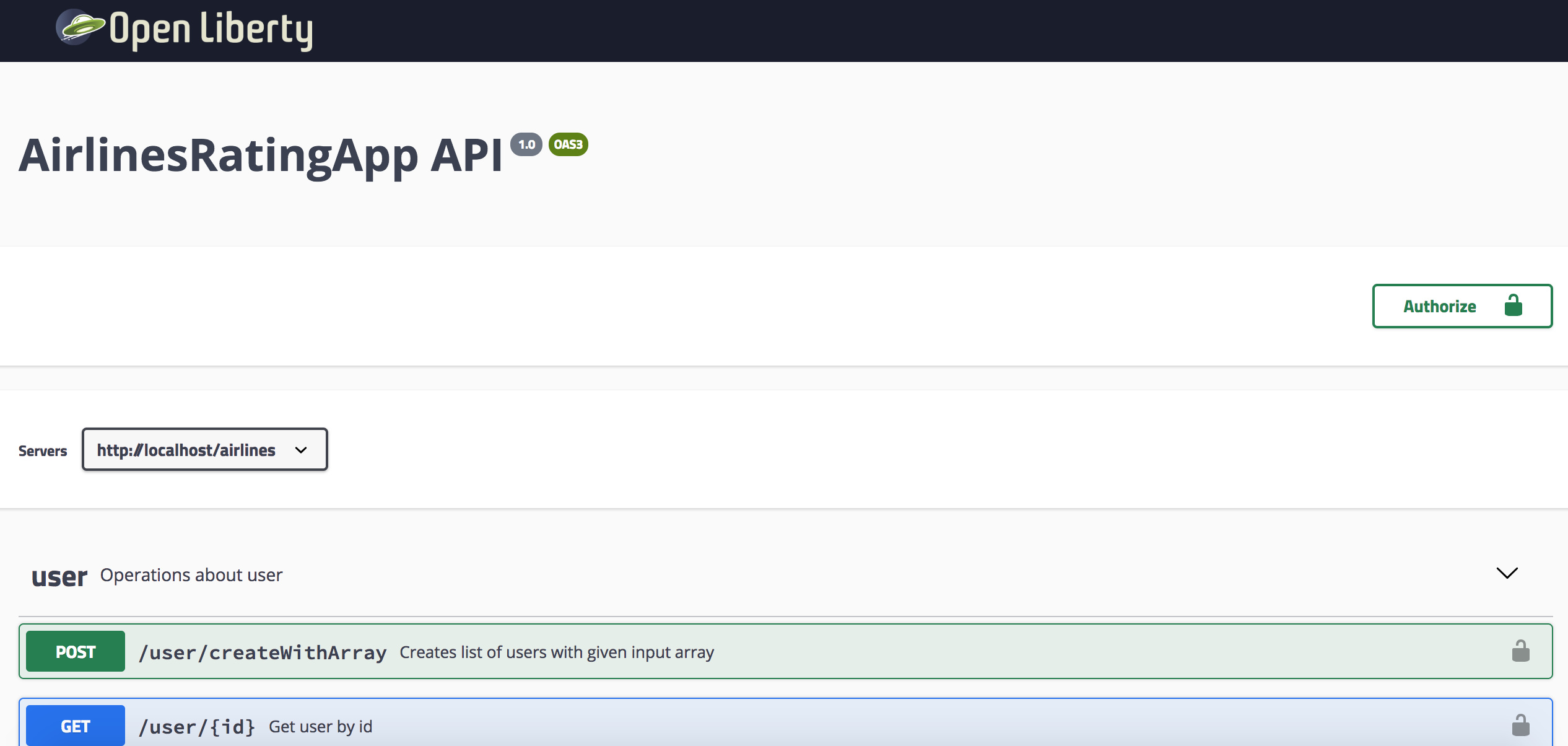Click the createWithArray operation's padlock icon
Viewport: 1568px width, 746px height.
click(x=1520, y=651)
